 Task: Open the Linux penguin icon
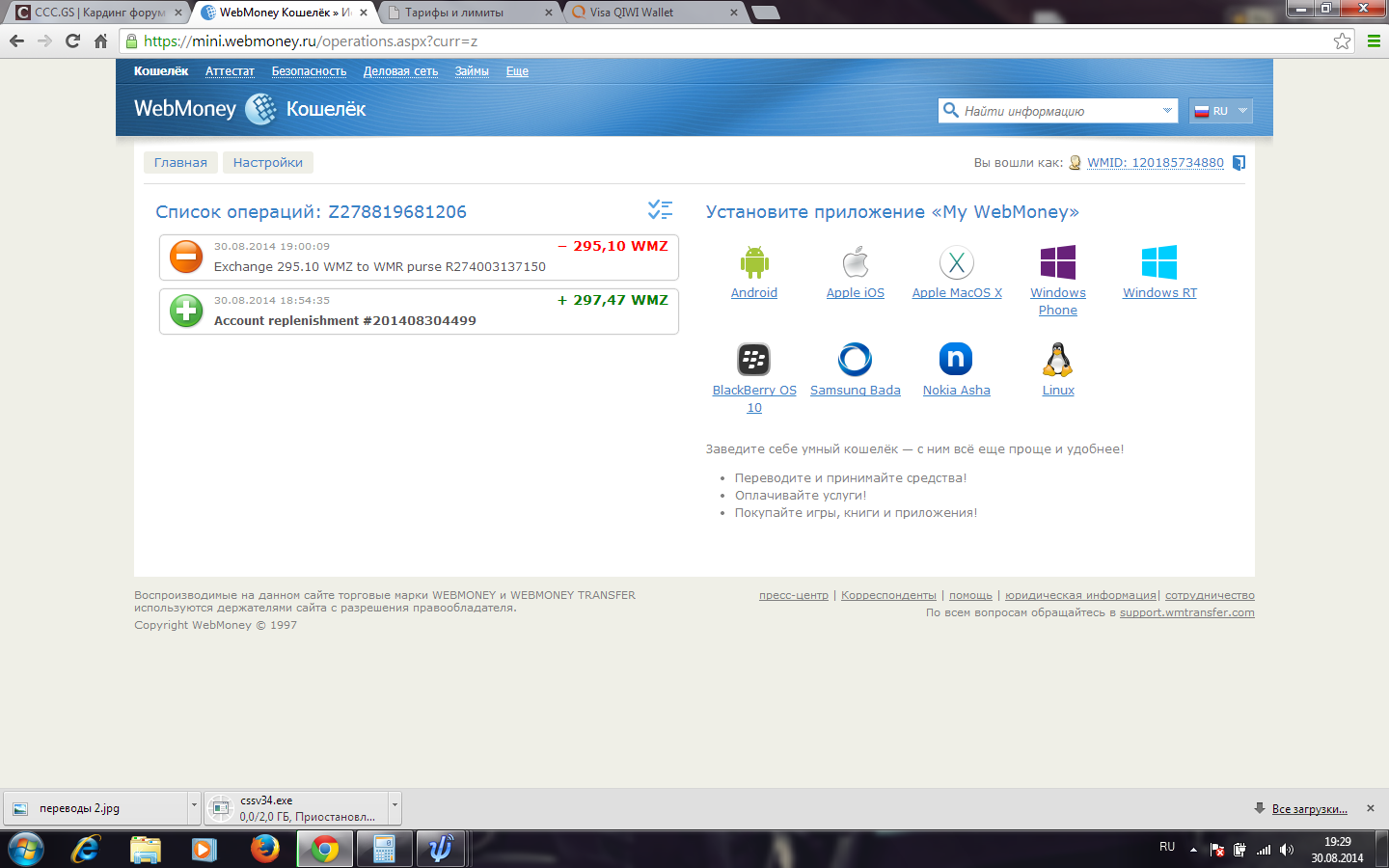(x=1058, y=360)
